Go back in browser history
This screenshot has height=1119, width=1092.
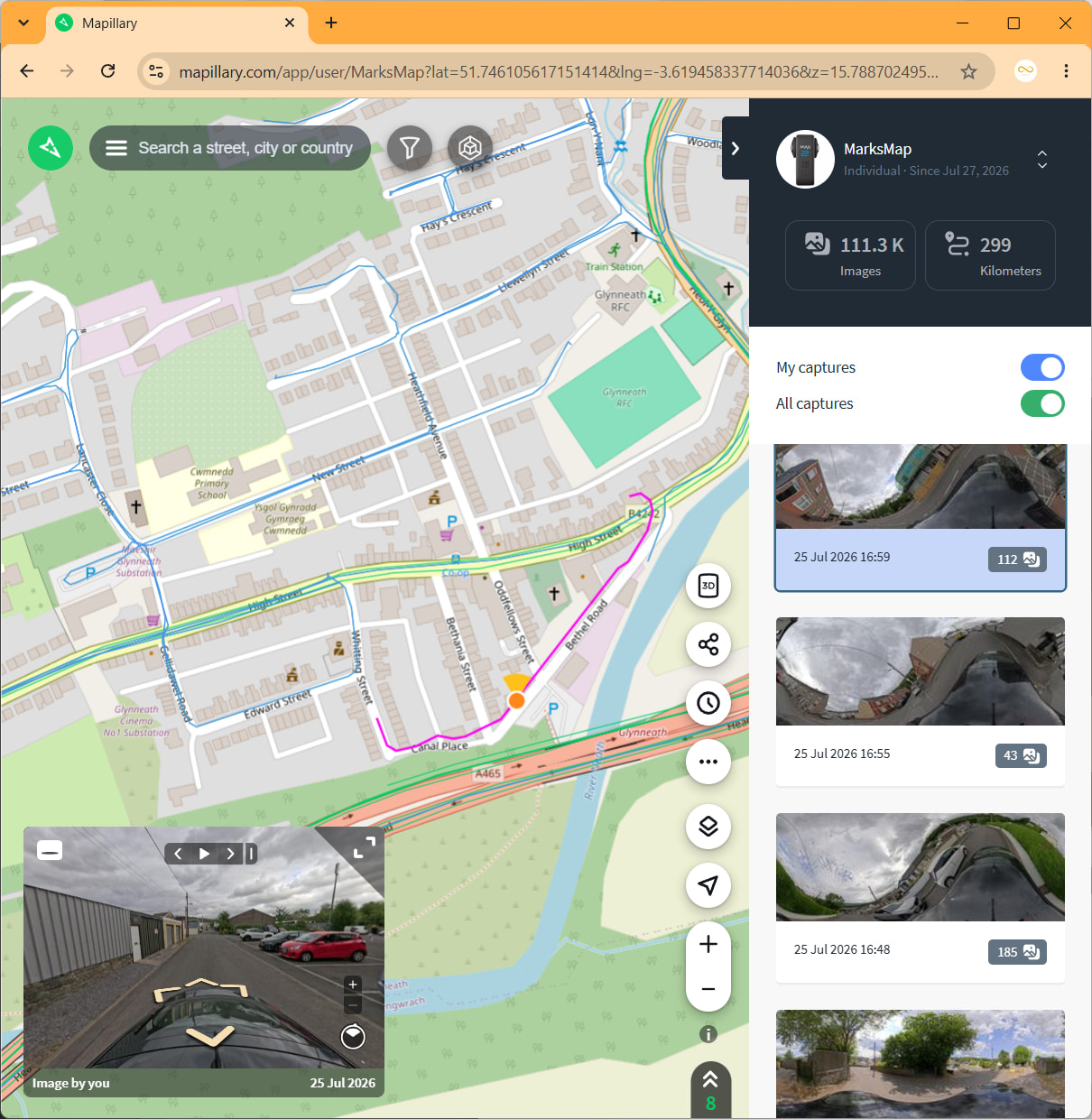[x=27, y=71]
